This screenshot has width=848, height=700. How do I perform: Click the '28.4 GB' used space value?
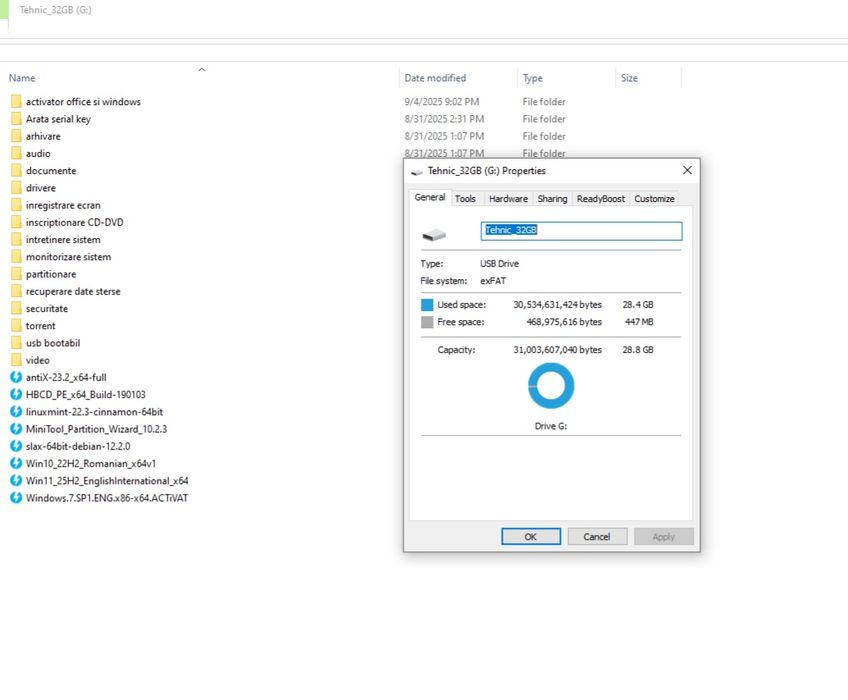638,305
